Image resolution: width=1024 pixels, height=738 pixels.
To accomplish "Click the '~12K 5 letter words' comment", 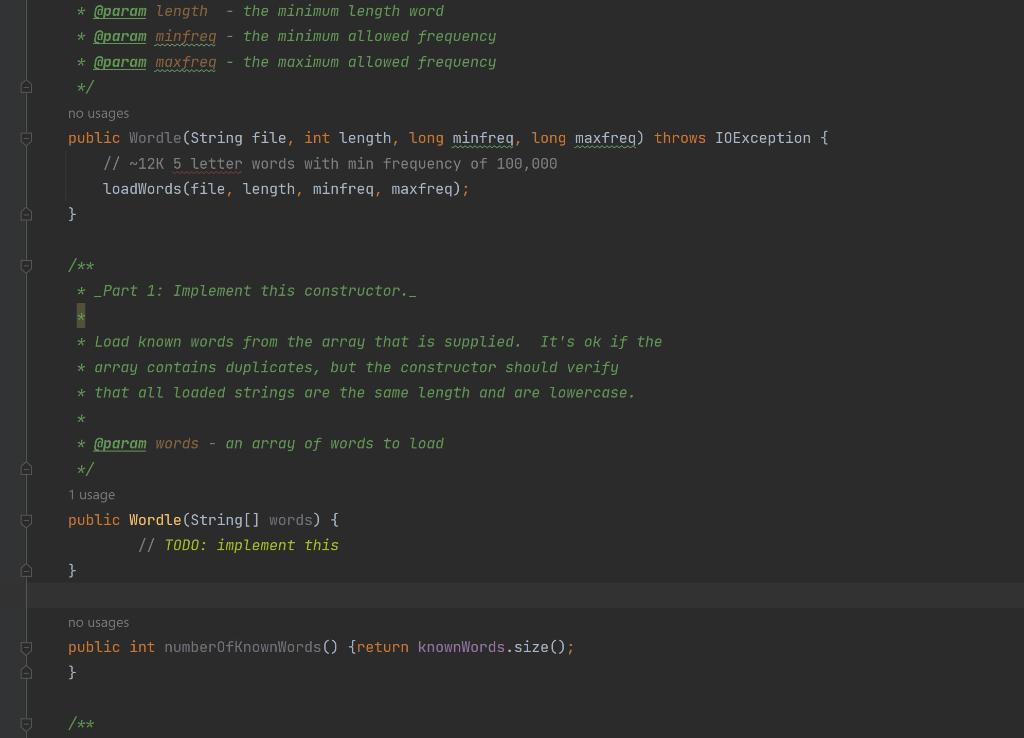I will 330,164.
